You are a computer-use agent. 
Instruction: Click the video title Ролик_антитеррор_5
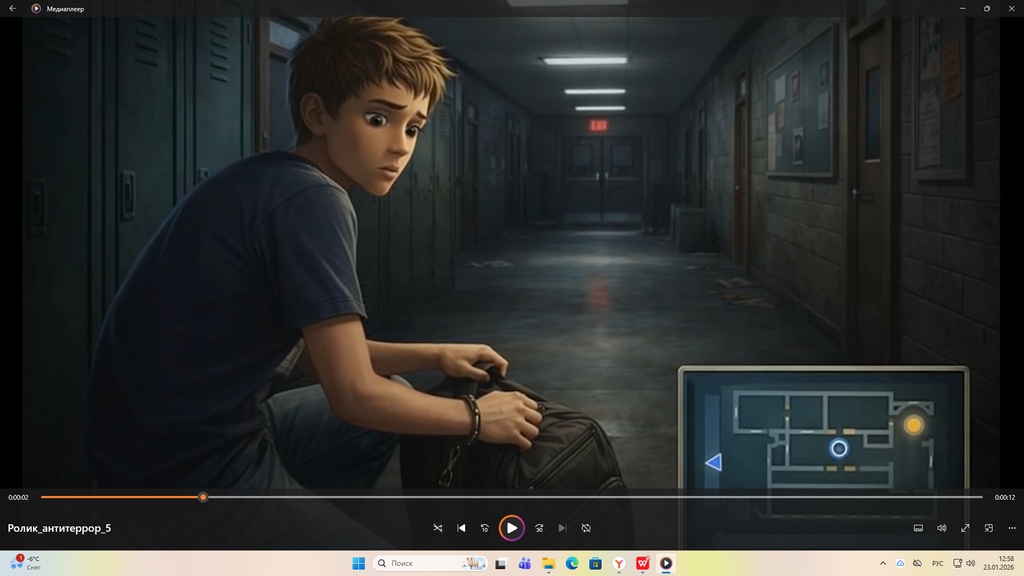pyautogui.click(x=59, y=528)
